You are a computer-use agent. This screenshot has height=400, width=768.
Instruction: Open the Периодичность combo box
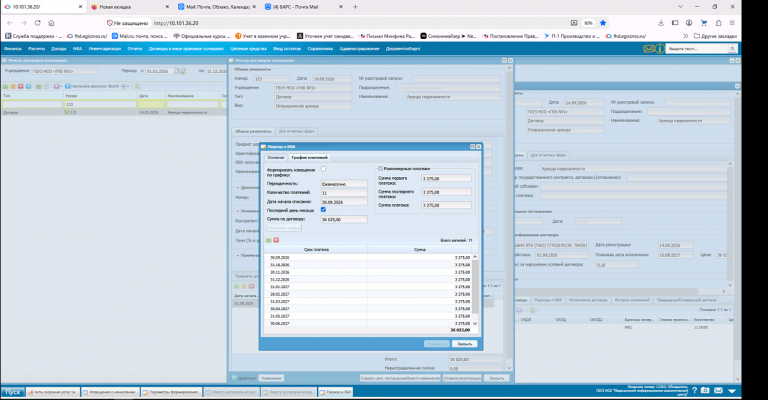pos(344,184)
